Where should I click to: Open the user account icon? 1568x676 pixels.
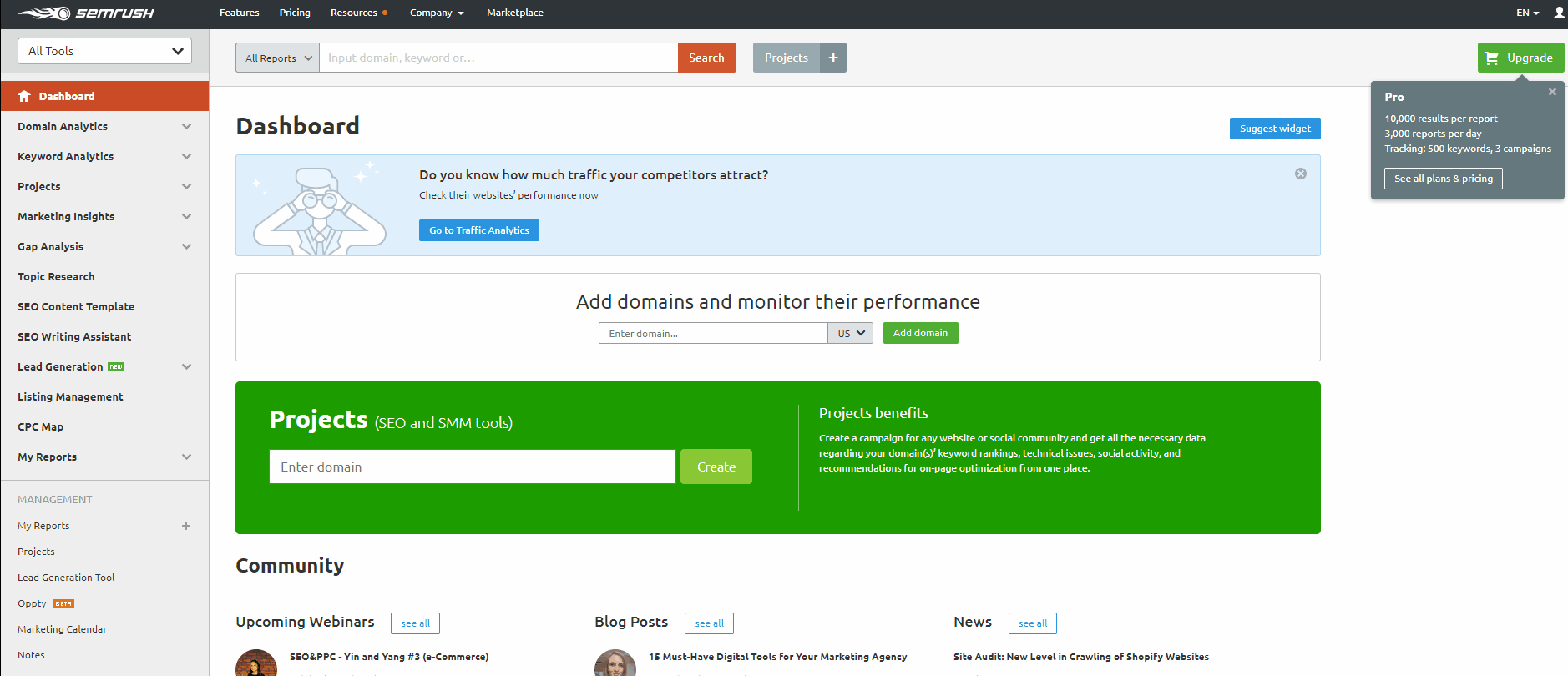pyautogui.click(x=1559, y=13)
